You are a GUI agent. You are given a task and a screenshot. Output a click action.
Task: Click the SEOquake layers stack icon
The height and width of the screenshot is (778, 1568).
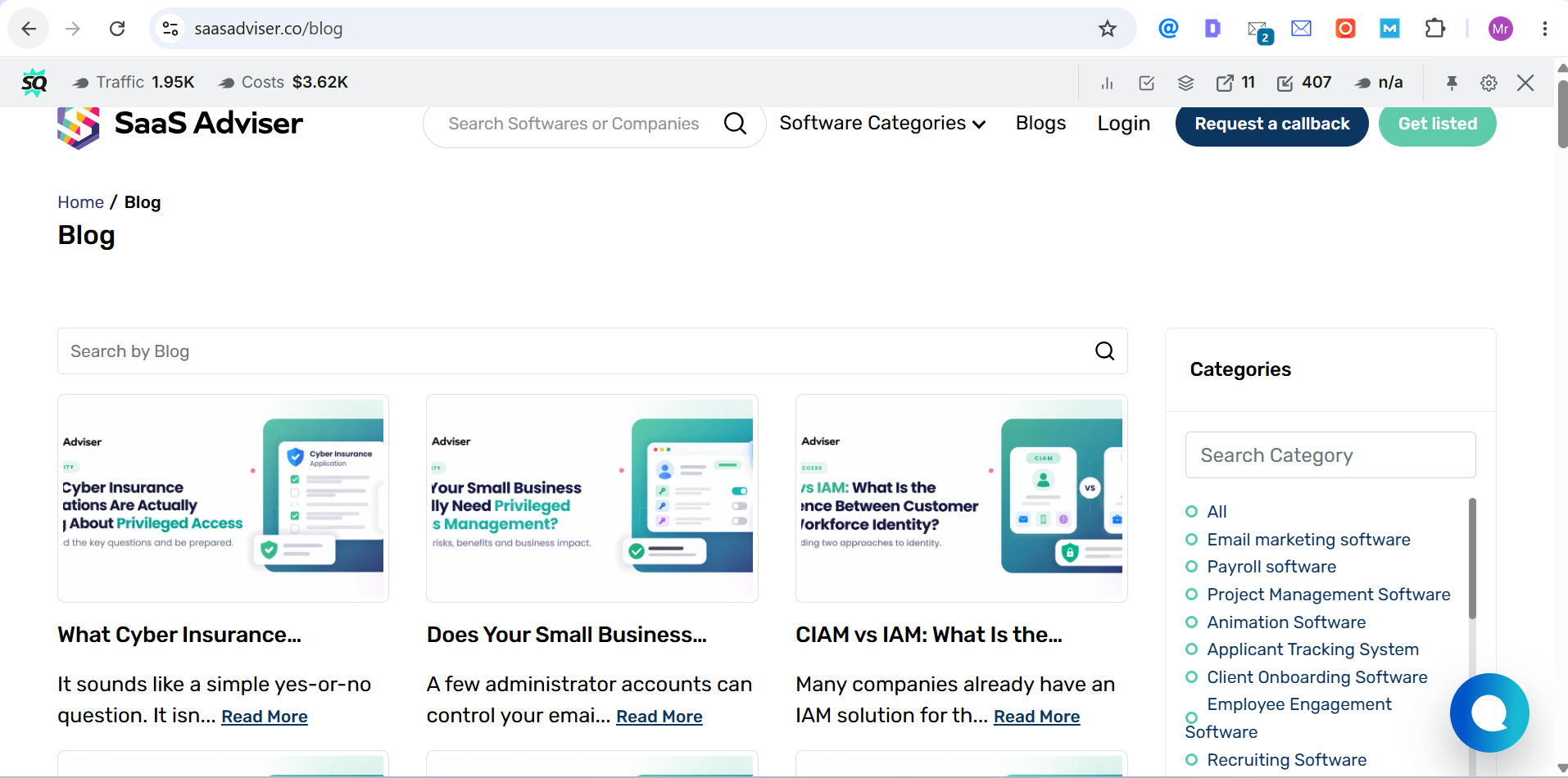pyautogui.click(x=1185, y=83)
